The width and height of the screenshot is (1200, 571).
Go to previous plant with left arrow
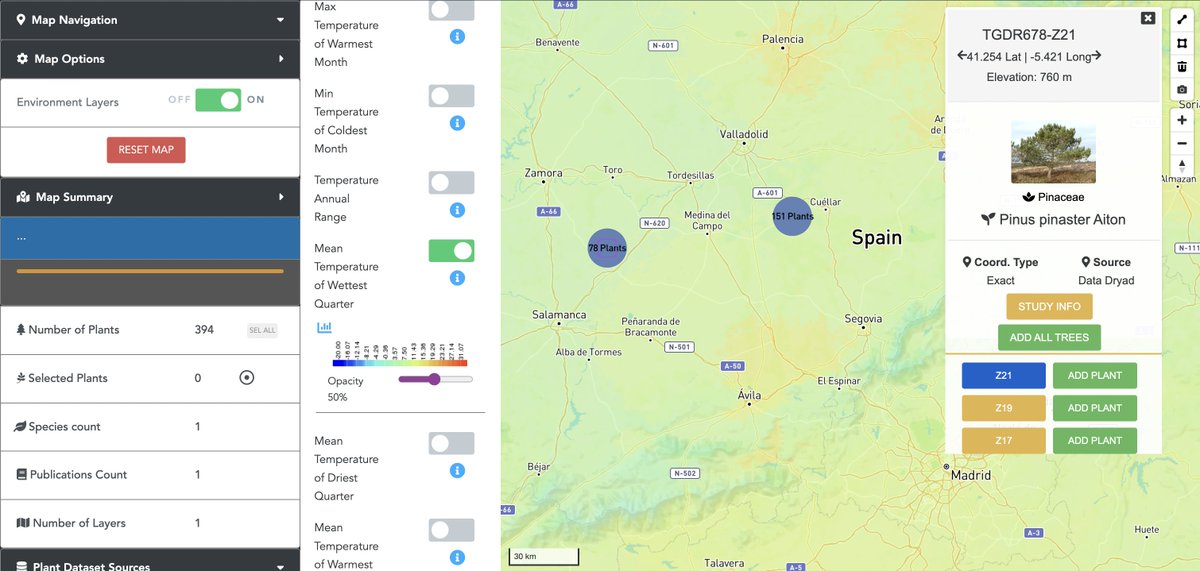point(962,56)
